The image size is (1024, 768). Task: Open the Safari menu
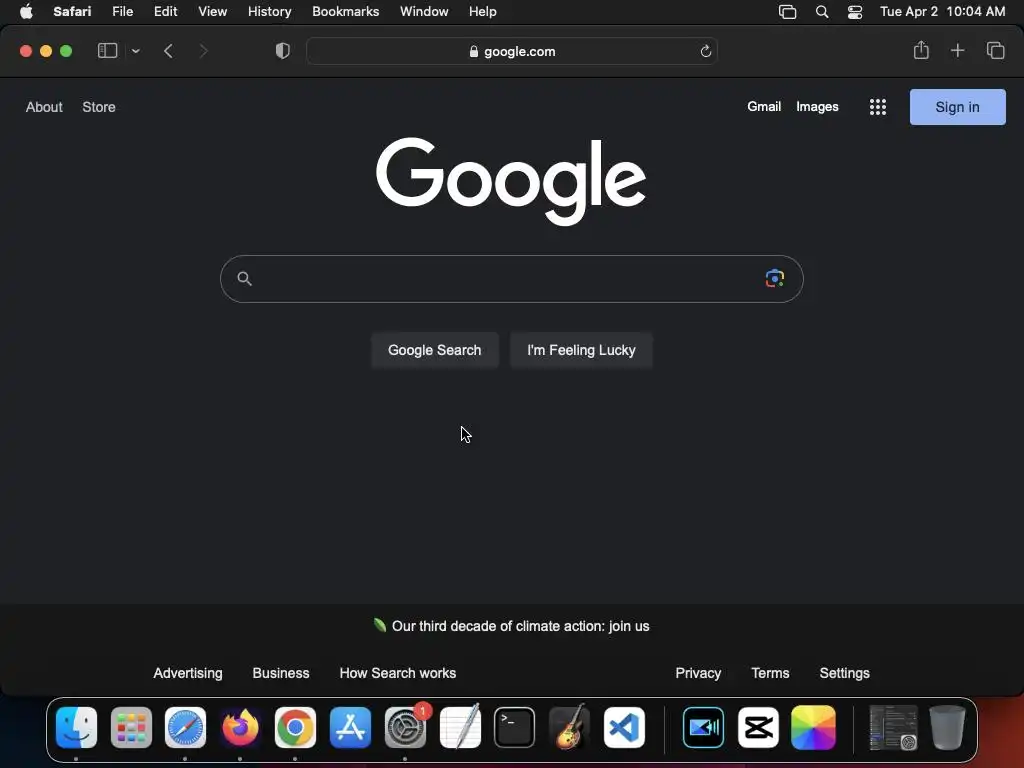click(x=72, y=12)
